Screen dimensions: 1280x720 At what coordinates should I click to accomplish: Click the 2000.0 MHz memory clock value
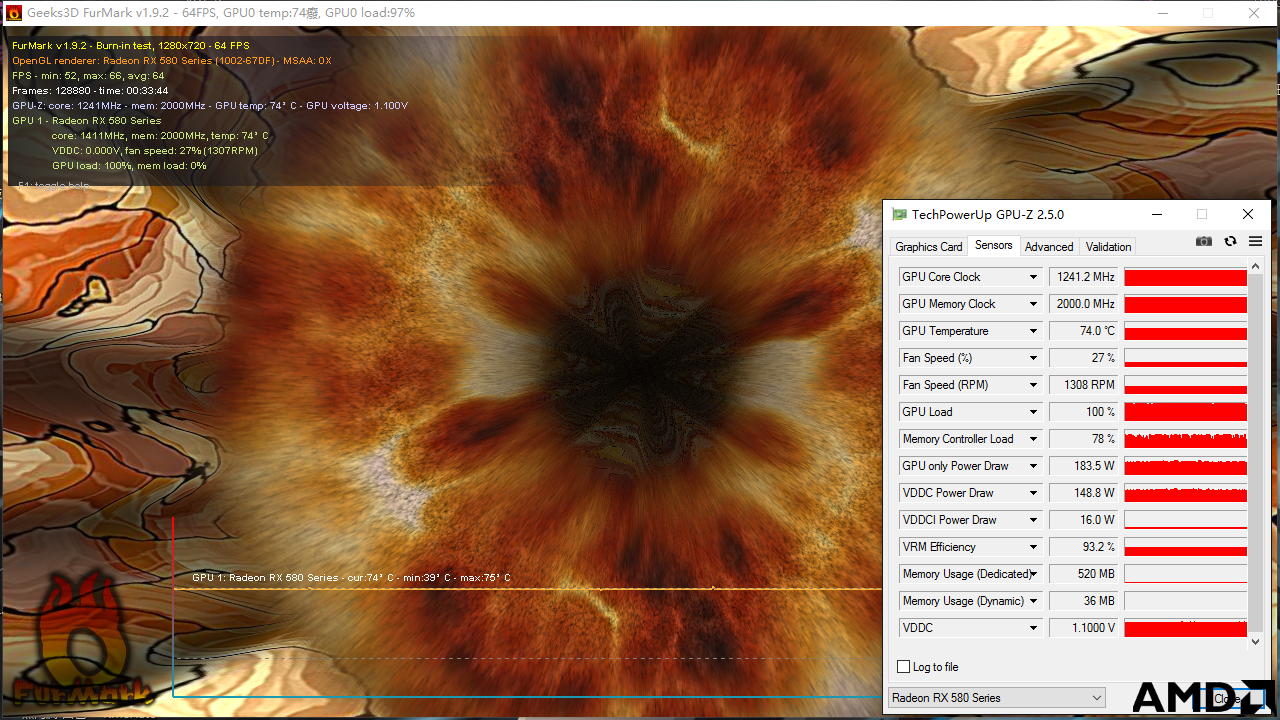(x=1083, y=304)
